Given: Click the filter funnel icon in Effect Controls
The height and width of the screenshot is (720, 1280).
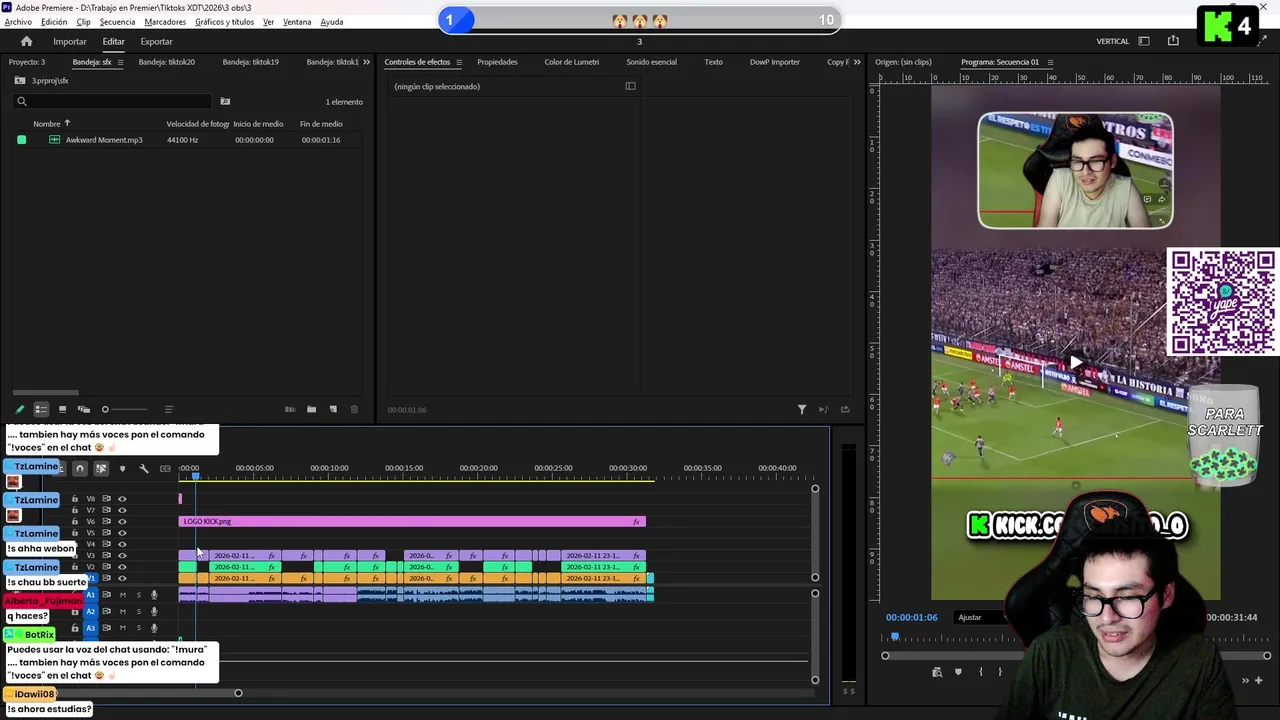Looking at the screenshot, I should [802, 409].
